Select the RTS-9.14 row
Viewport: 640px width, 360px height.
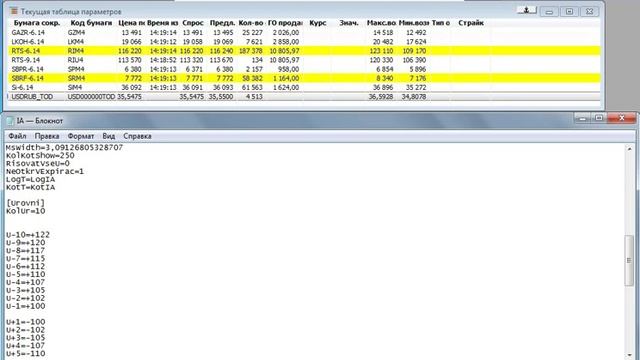tap(304, 60)
